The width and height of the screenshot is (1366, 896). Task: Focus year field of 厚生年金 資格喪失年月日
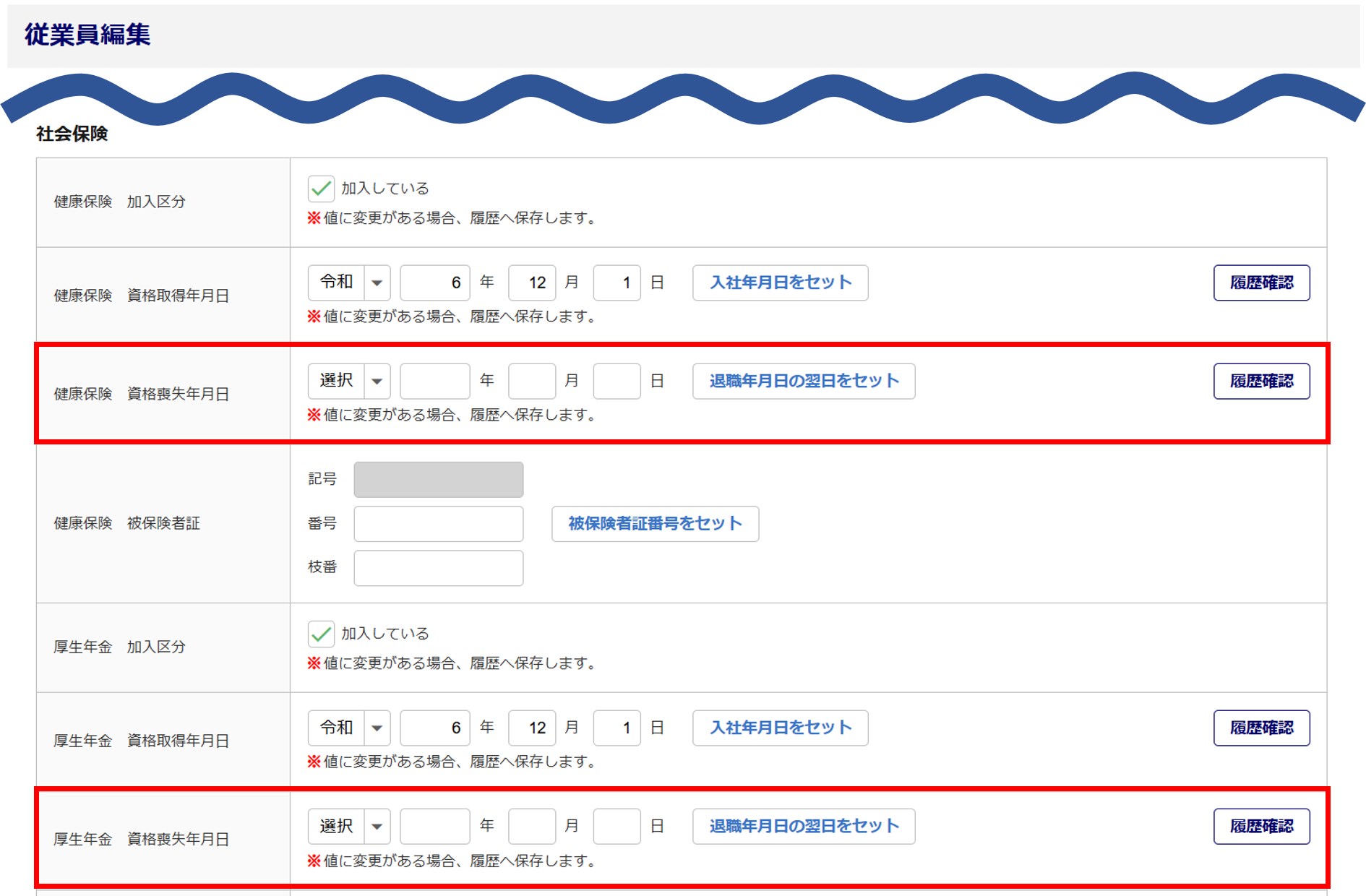coord(435,826)
